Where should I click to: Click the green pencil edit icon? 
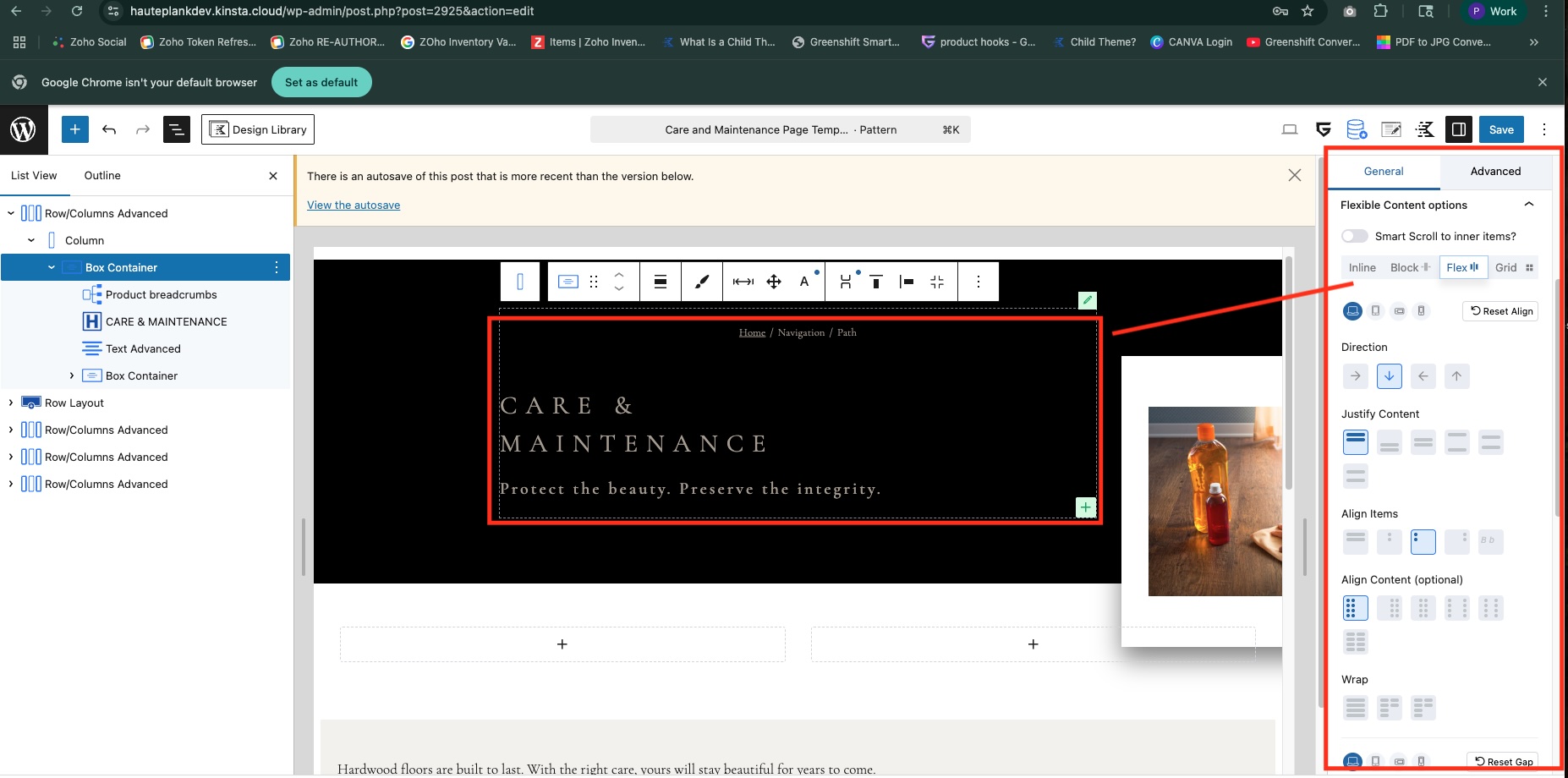point(1088,300)
